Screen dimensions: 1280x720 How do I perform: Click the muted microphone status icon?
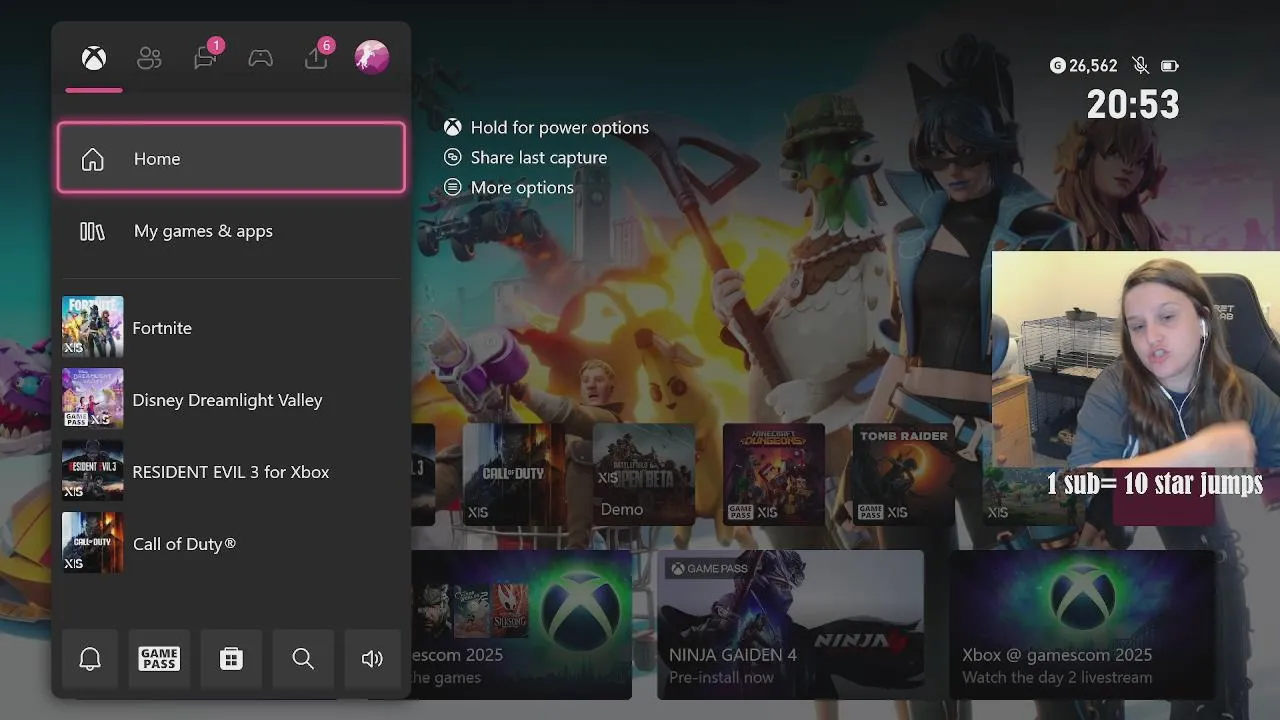(x=1140, y=66)
